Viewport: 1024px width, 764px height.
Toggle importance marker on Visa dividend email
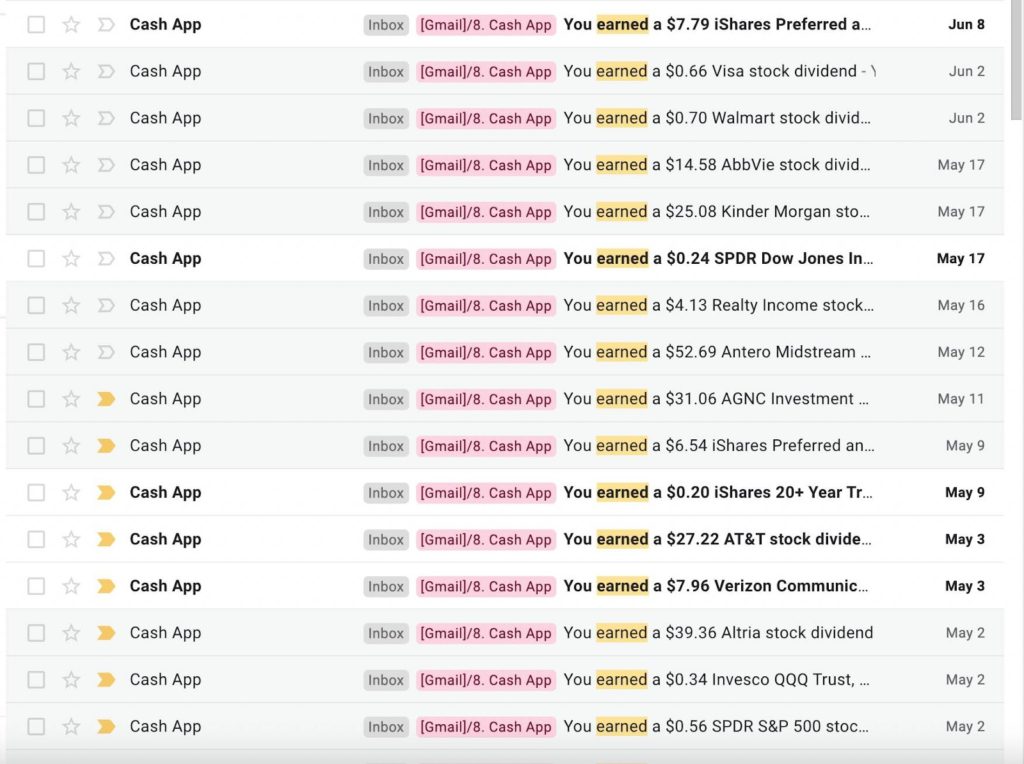coord(106,72)
